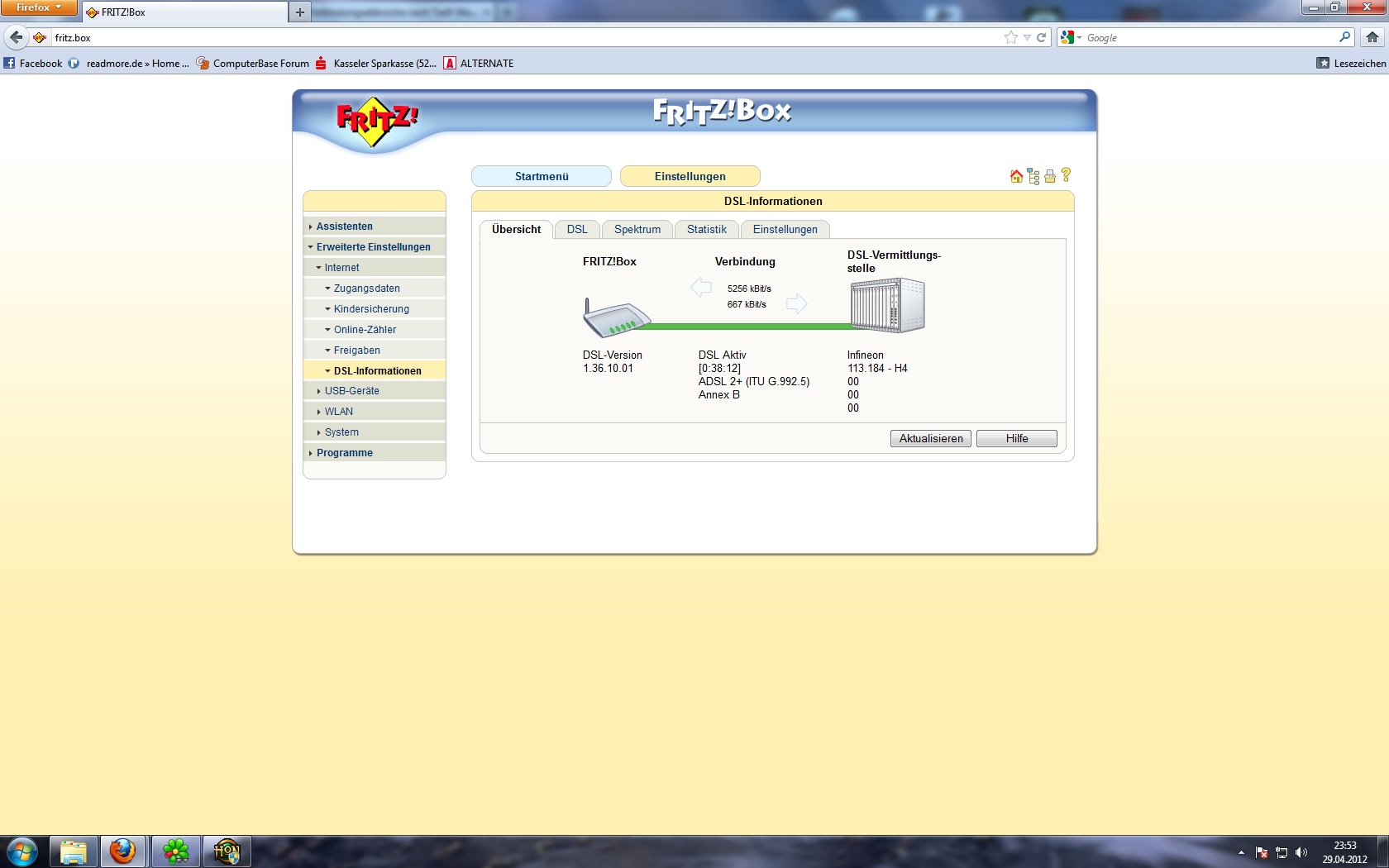The image size is (1389, 868).
Task: Click the FRITZ!Box home icon
Action: tap(1016, 176)
